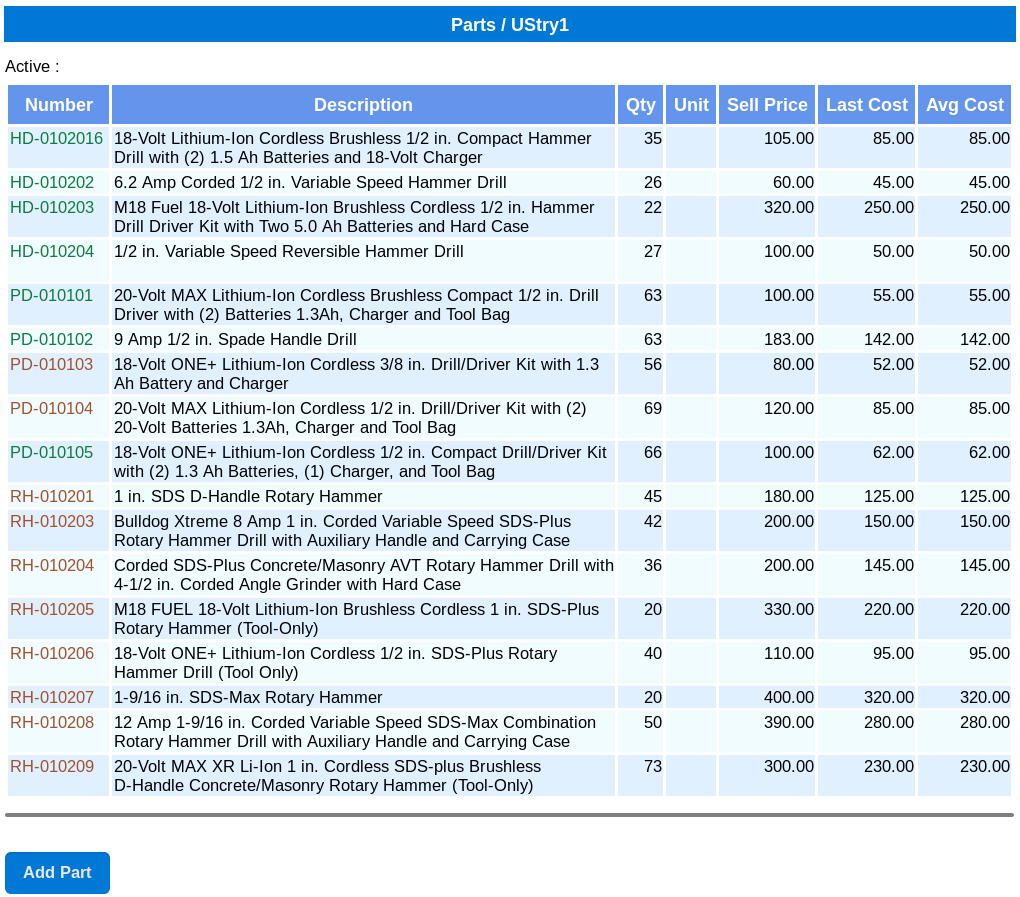Image resolution: width=1020 pixels, height=897 pixels.
Task: Click sell price 320.00 for HD-010203
Action: tap(788, 208)
